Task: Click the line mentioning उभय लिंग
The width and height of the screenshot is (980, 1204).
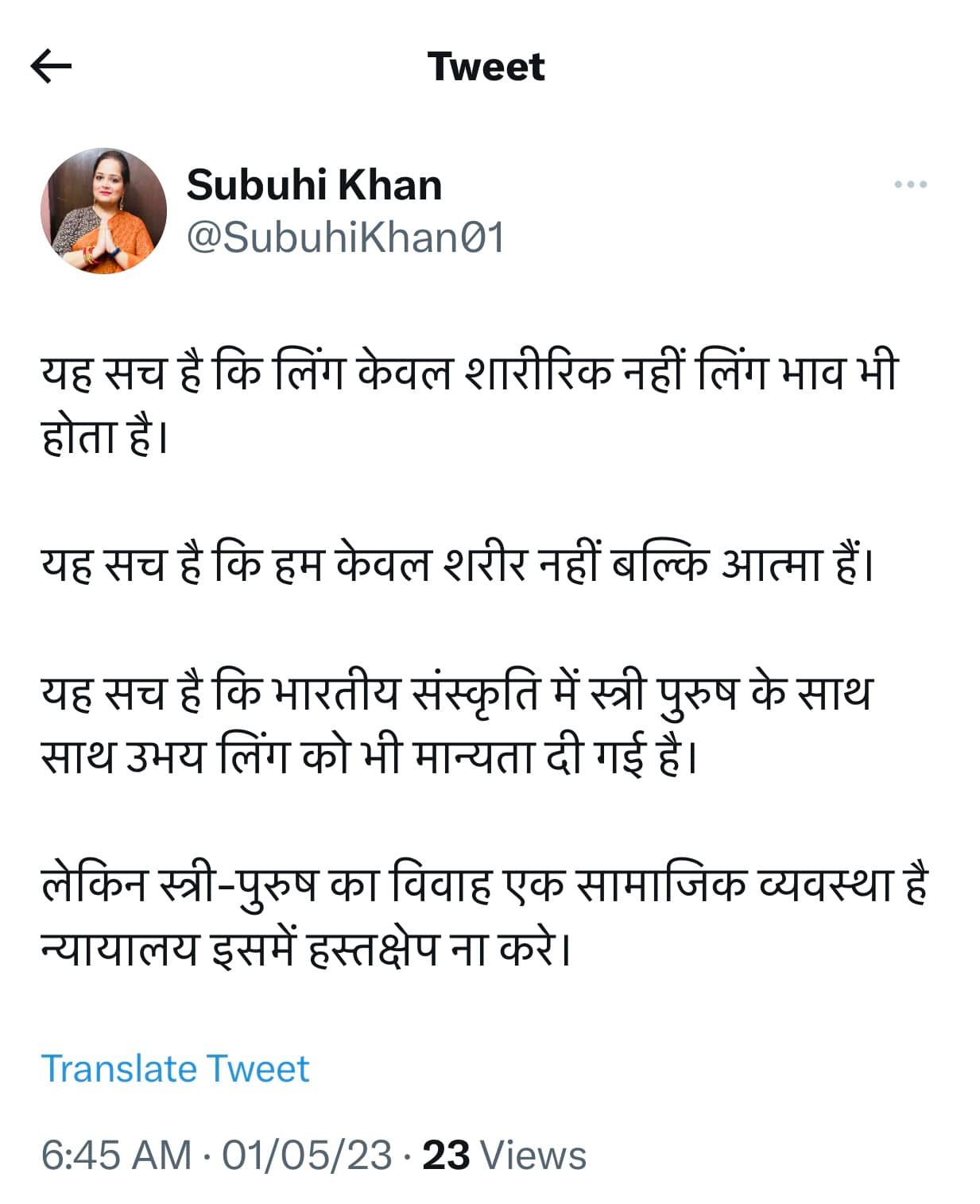Action: 369,757
